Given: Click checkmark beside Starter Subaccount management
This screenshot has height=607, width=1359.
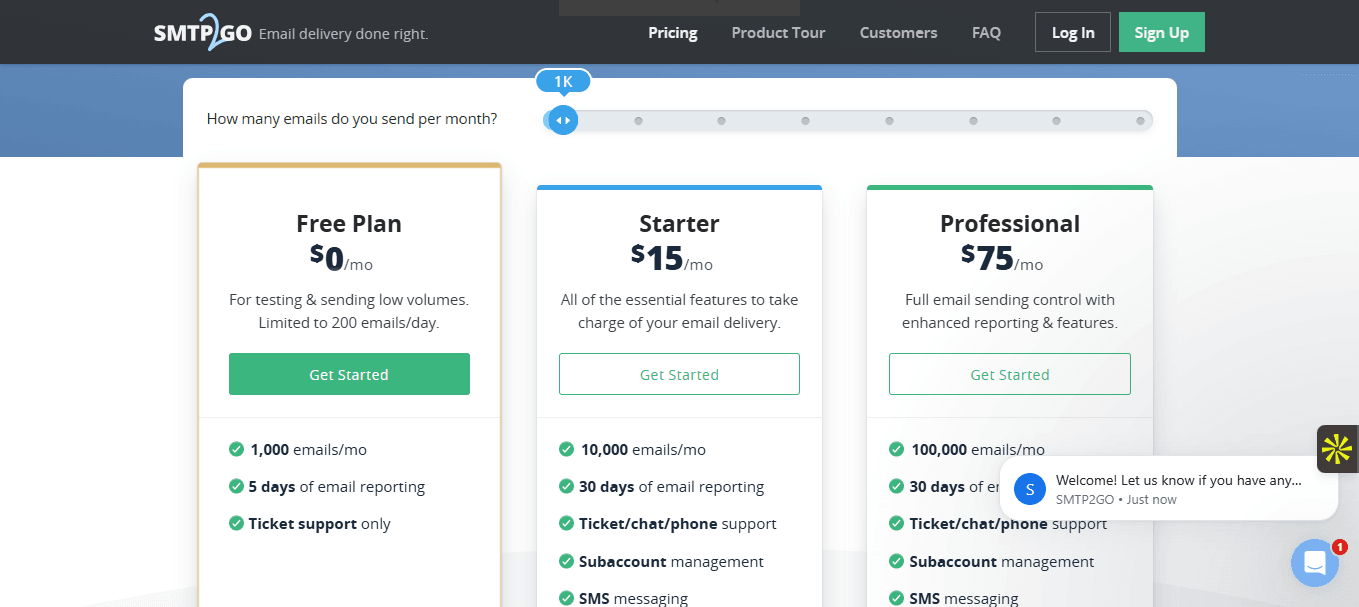Looking at the screenshot, I should (566, 562).
